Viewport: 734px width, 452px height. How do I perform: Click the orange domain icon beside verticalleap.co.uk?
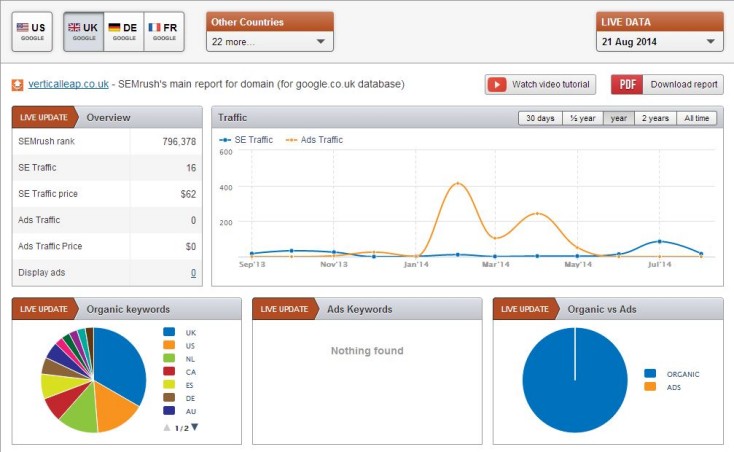tap(17, 85)
